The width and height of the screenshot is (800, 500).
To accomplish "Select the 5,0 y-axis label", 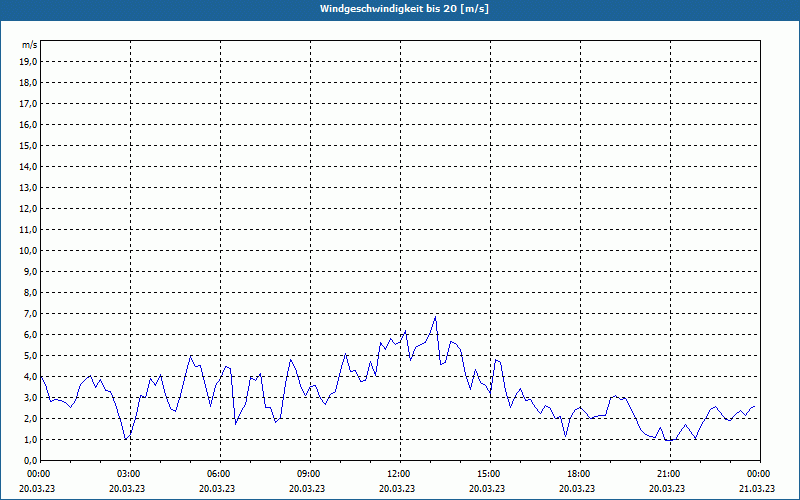I will point(30,356).
